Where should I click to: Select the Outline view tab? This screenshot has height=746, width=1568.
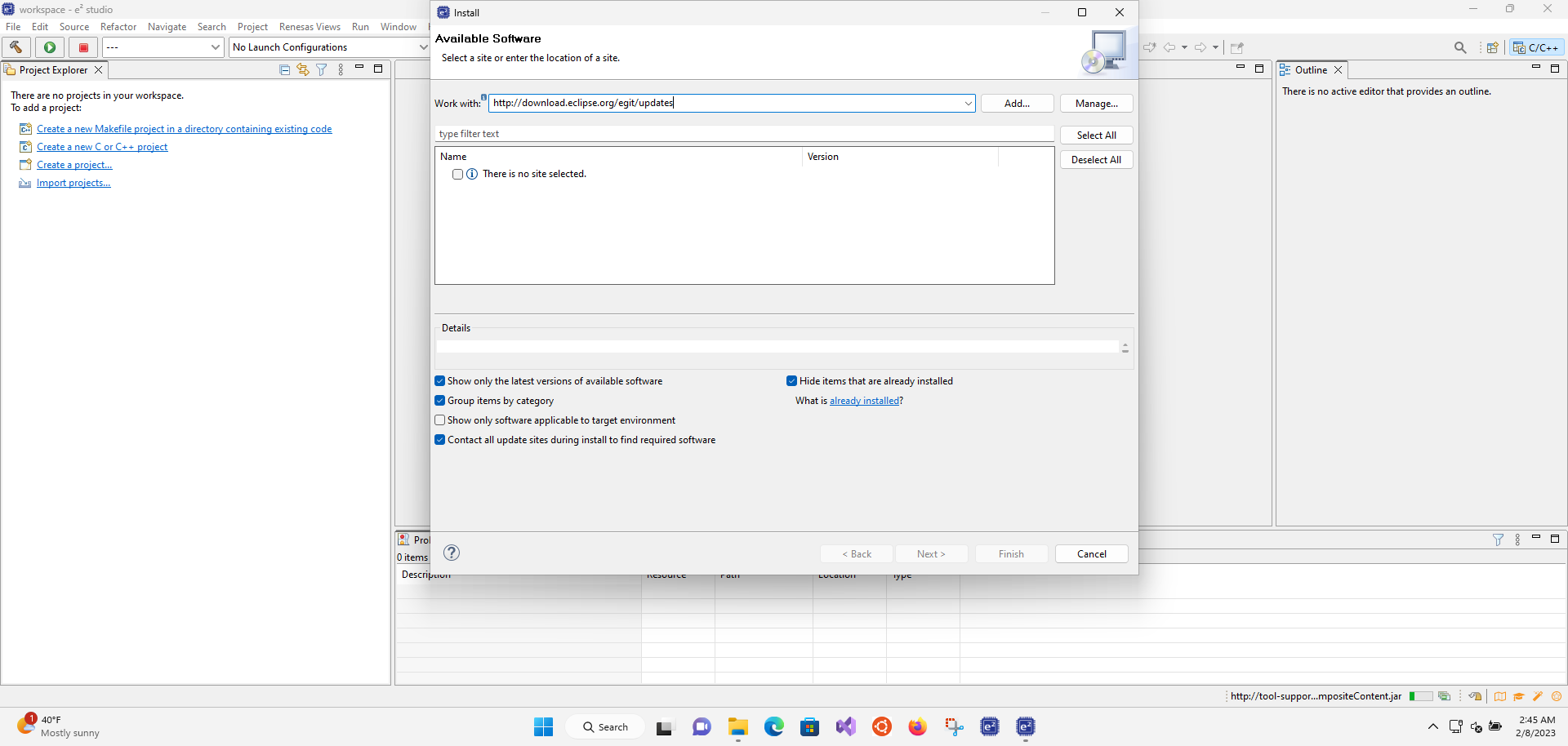point(1311,70)
